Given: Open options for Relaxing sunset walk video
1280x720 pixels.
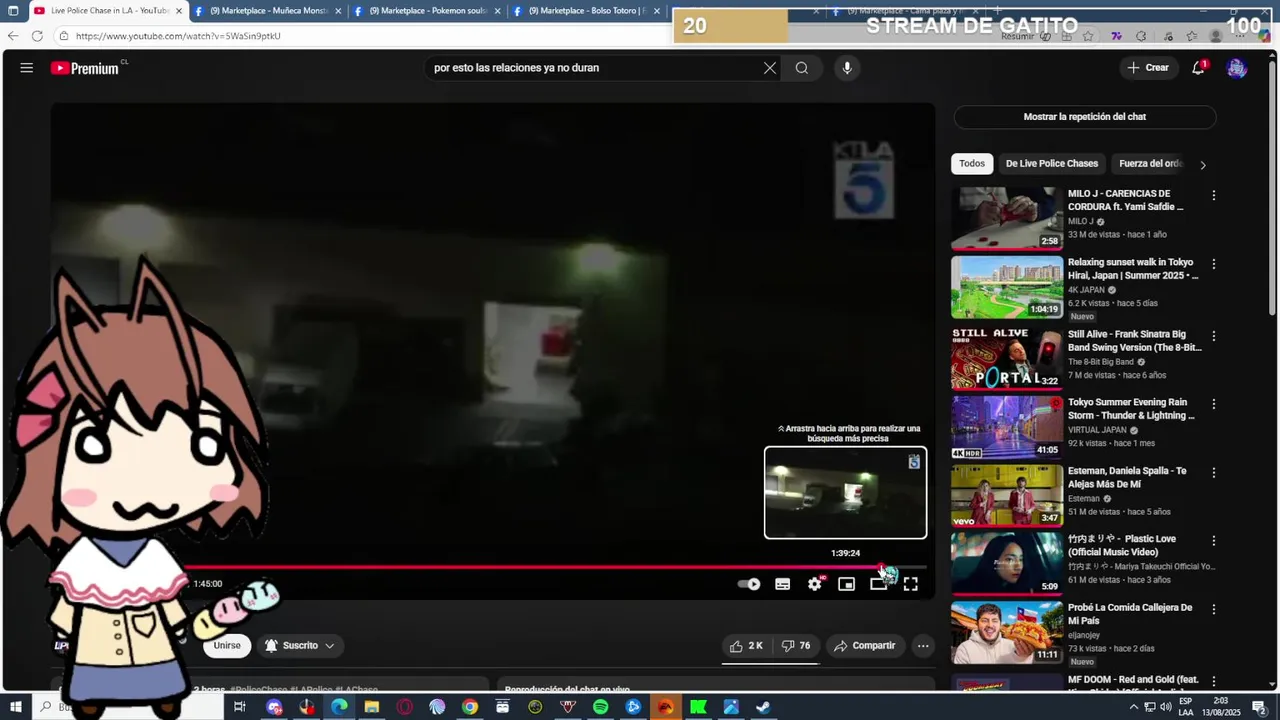Looking at the screenshot, I should [x=1214, y=264].
